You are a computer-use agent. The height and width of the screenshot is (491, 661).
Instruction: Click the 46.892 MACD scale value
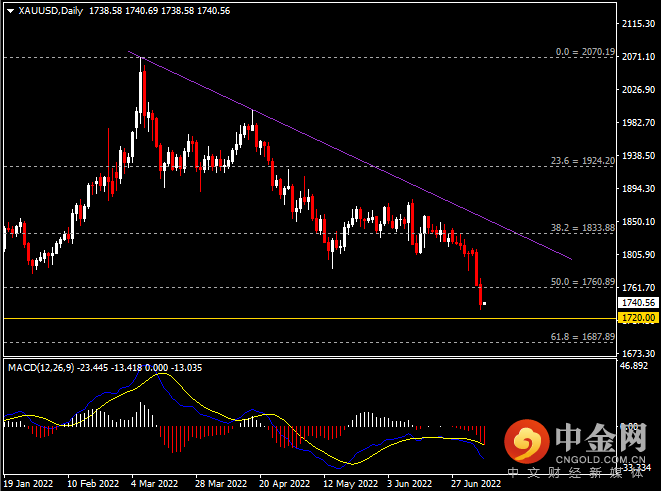tap(634, 365)
